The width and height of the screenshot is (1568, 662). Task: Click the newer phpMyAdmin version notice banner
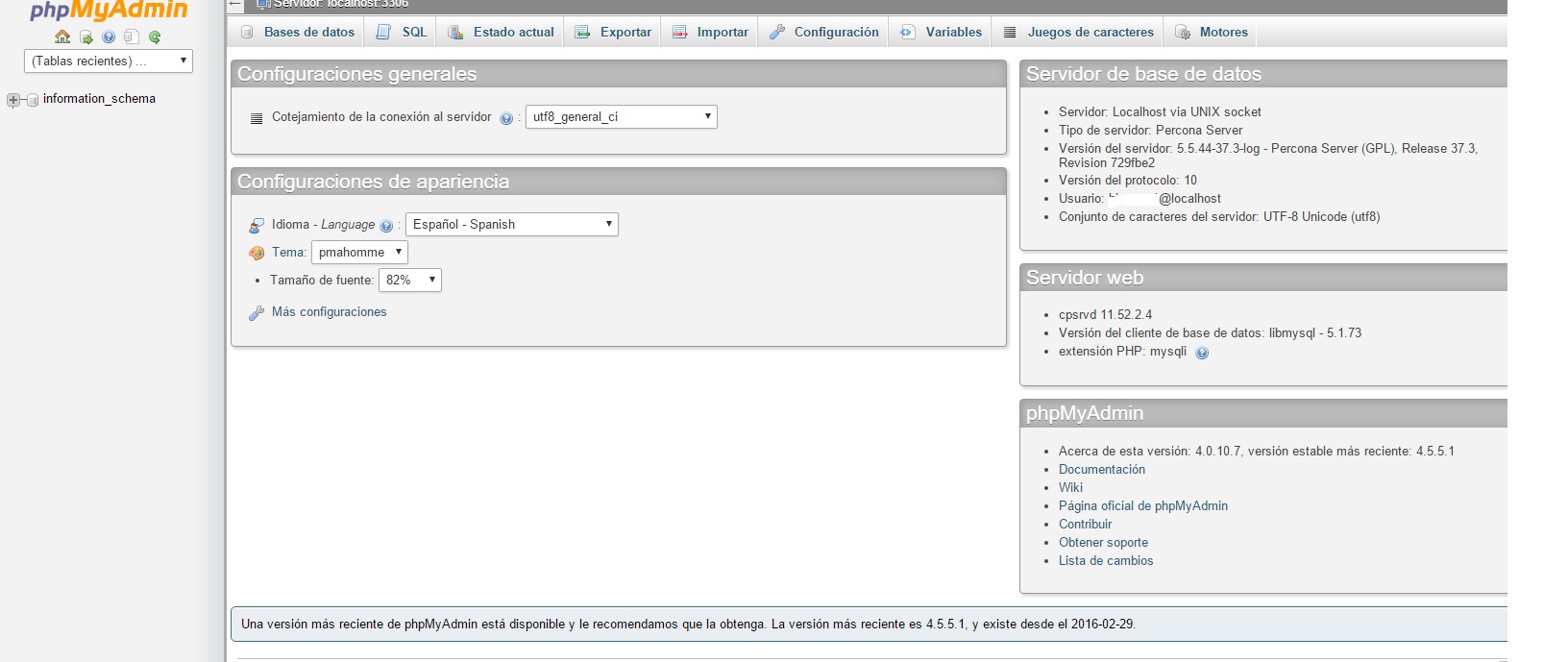tap(869, 624)
